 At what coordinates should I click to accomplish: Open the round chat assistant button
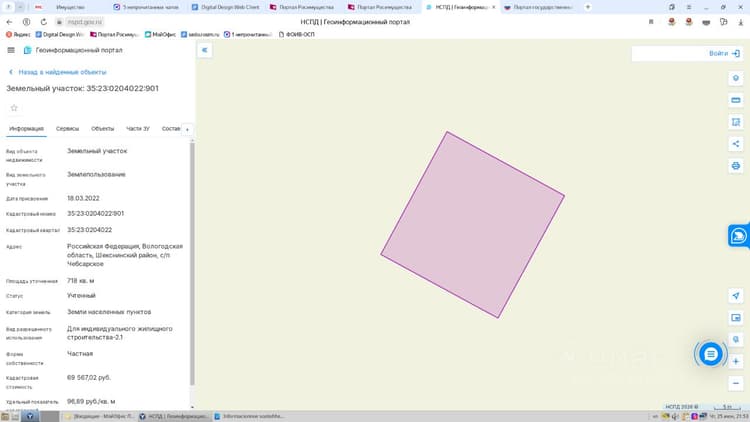pos(710,354)
